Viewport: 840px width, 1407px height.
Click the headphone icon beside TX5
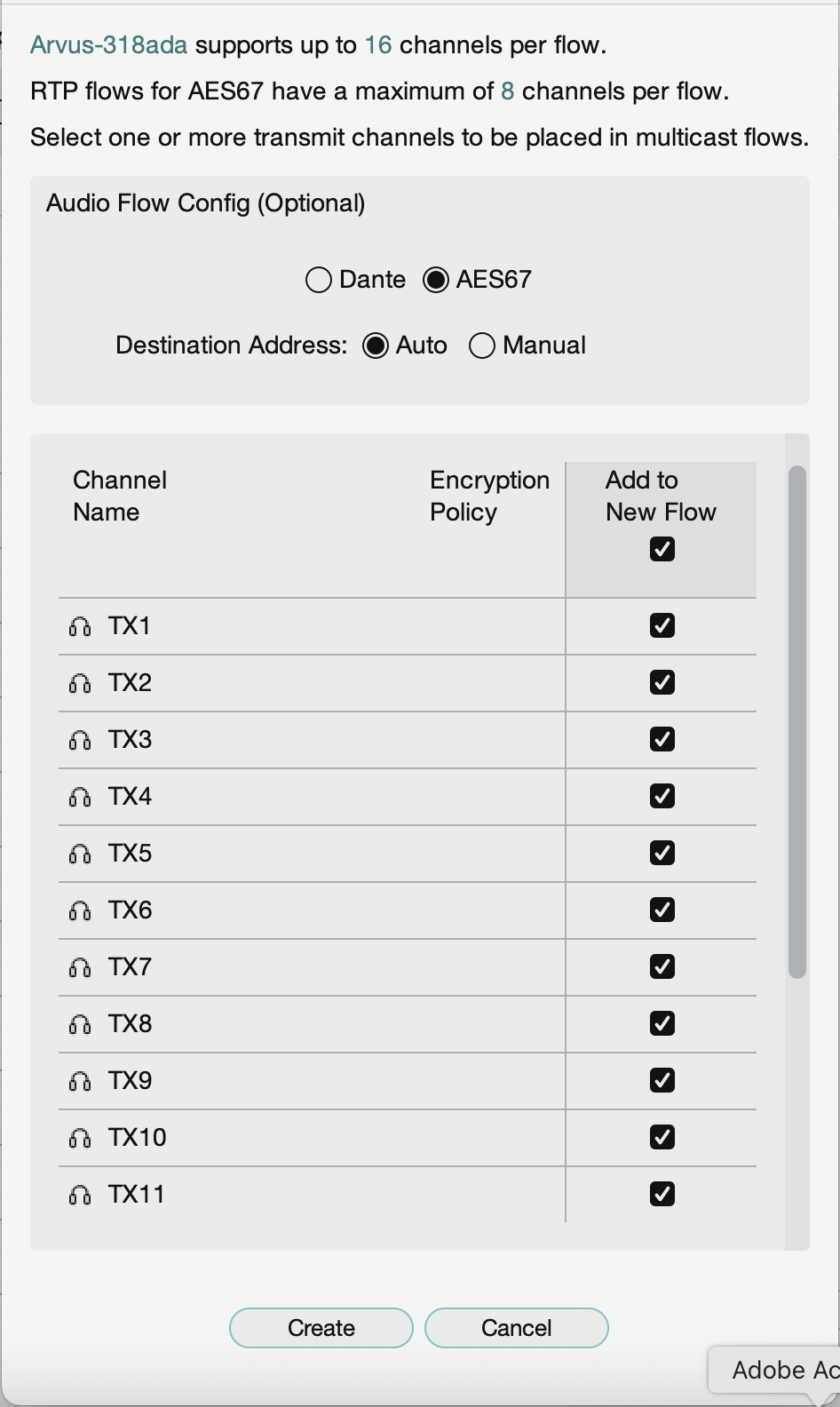click(80, 855)
